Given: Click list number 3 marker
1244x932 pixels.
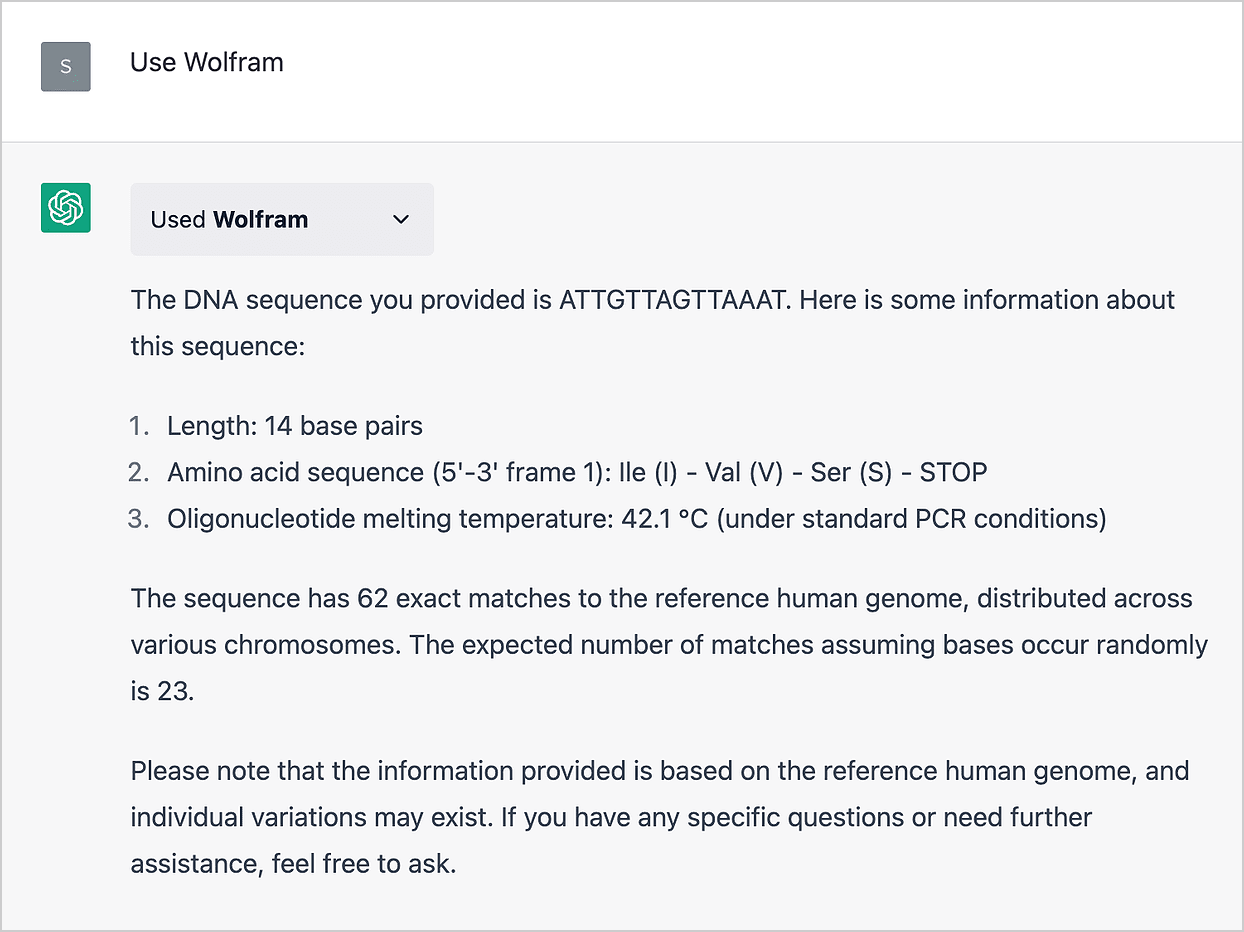Looking at the screenshot, I should coord(140,519).
